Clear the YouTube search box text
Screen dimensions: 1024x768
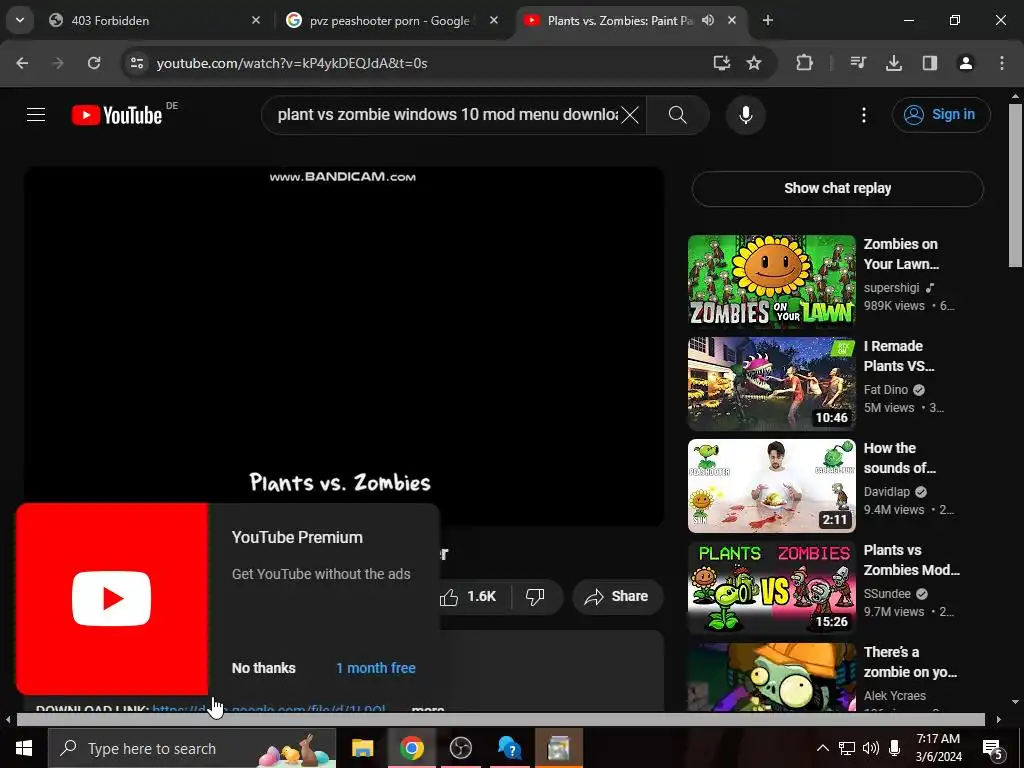630,115
